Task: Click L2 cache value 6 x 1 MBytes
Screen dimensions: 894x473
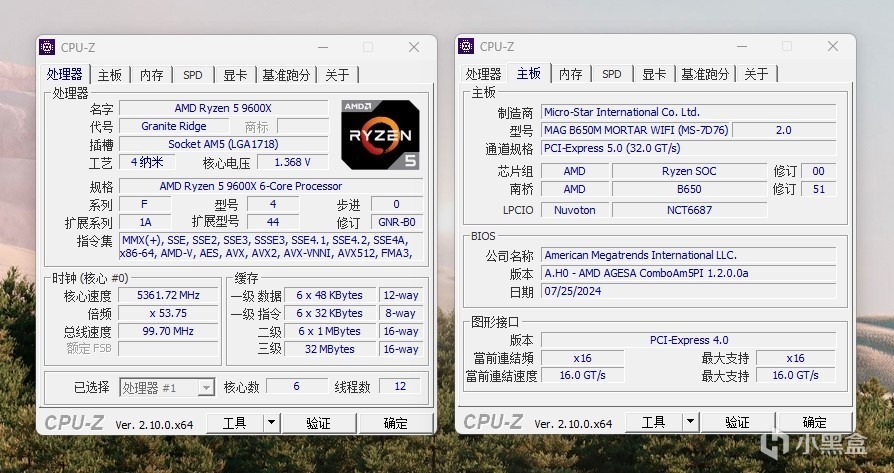Action: 330,331
